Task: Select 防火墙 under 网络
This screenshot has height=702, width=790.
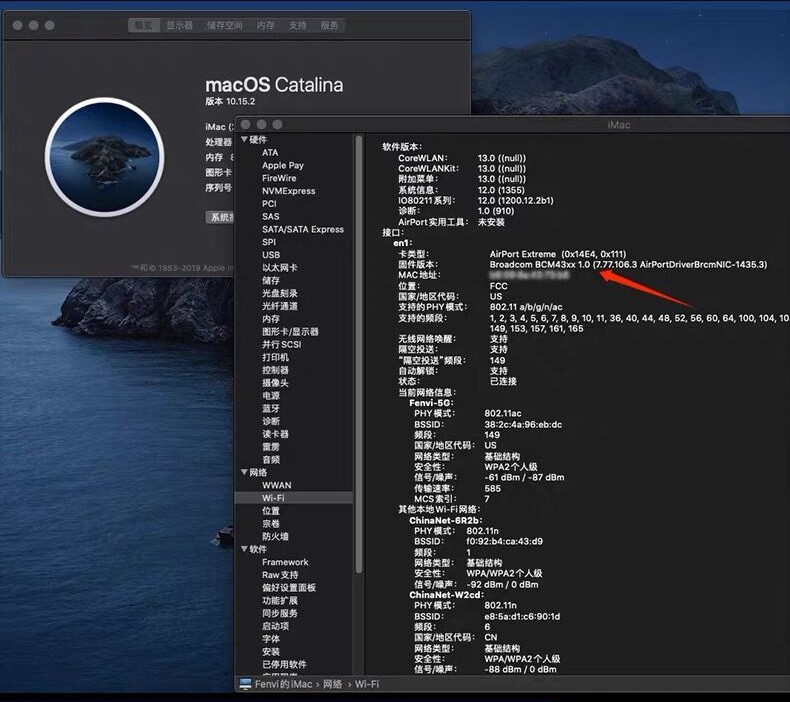Action: pos(275,536)
